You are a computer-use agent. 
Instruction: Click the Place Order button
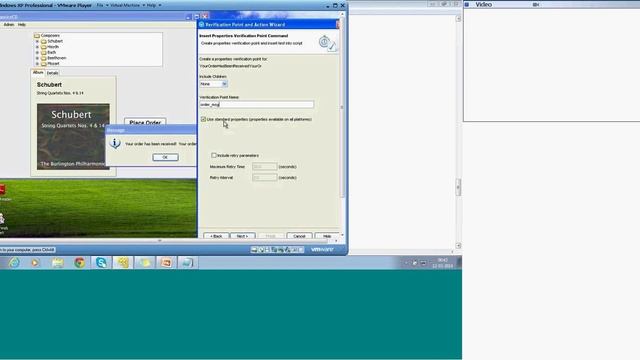click(x=145, y=122)
